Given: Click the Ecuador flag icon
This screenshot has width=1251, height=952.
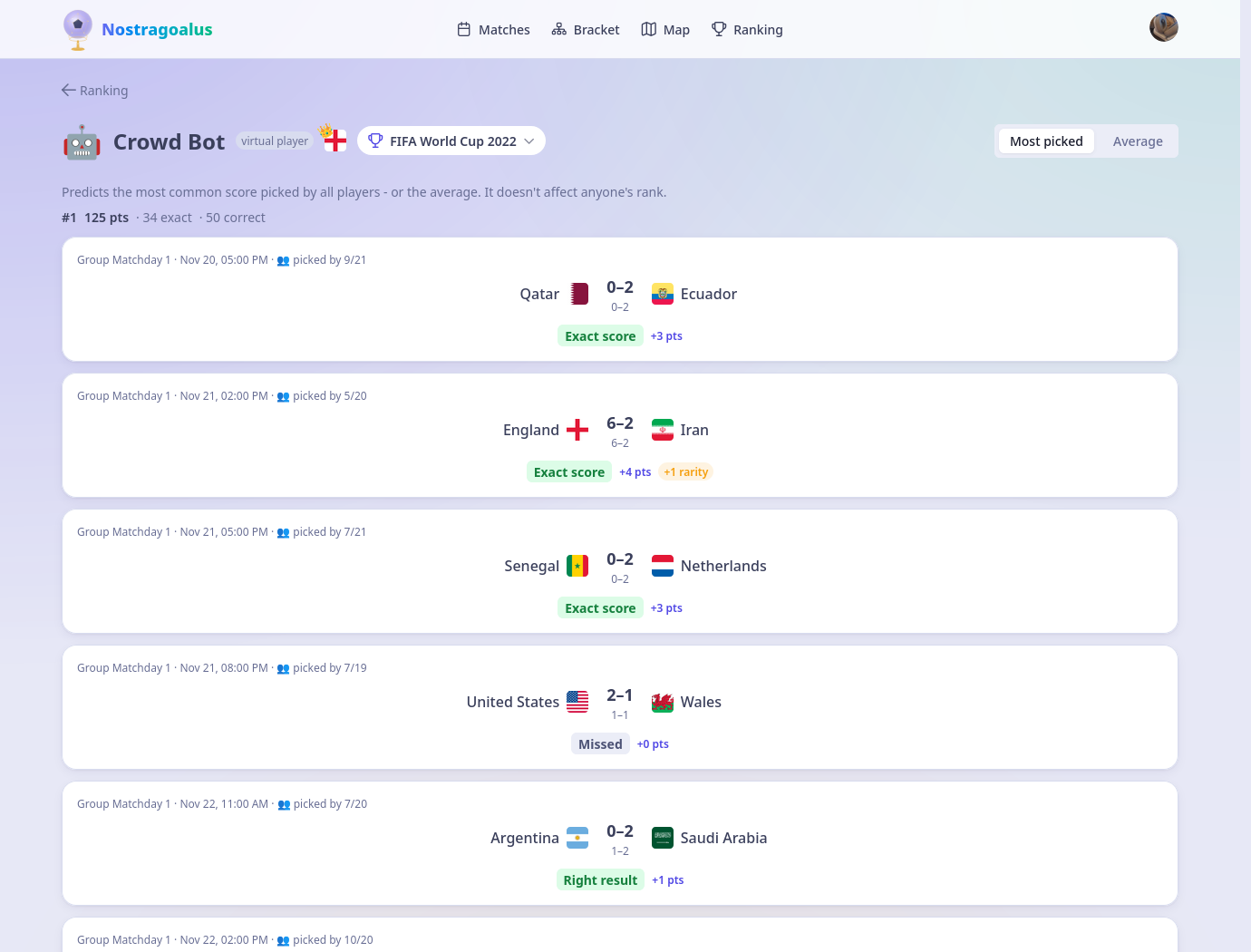Looking at the screenshot, I should [x=663, y=294].
